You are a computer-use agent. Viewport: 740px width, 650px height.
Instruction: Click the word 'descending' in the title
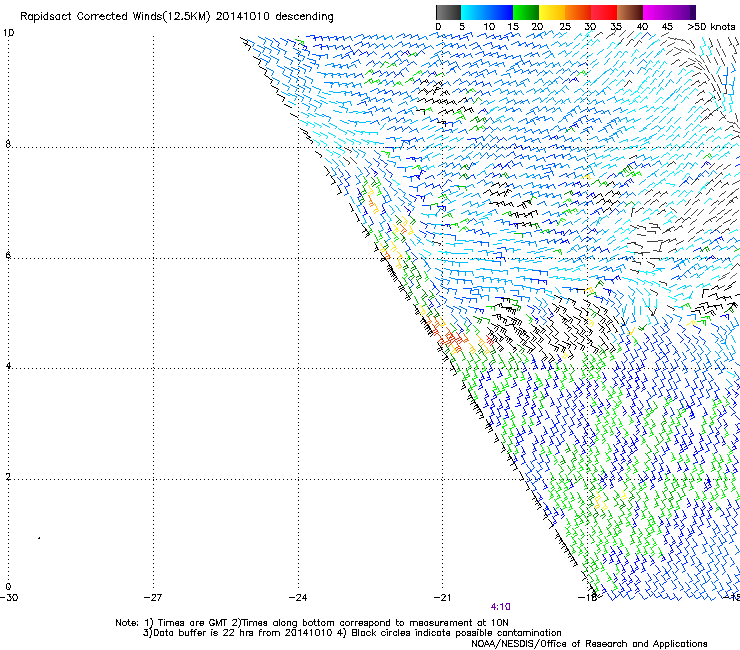tap(304, 17)
